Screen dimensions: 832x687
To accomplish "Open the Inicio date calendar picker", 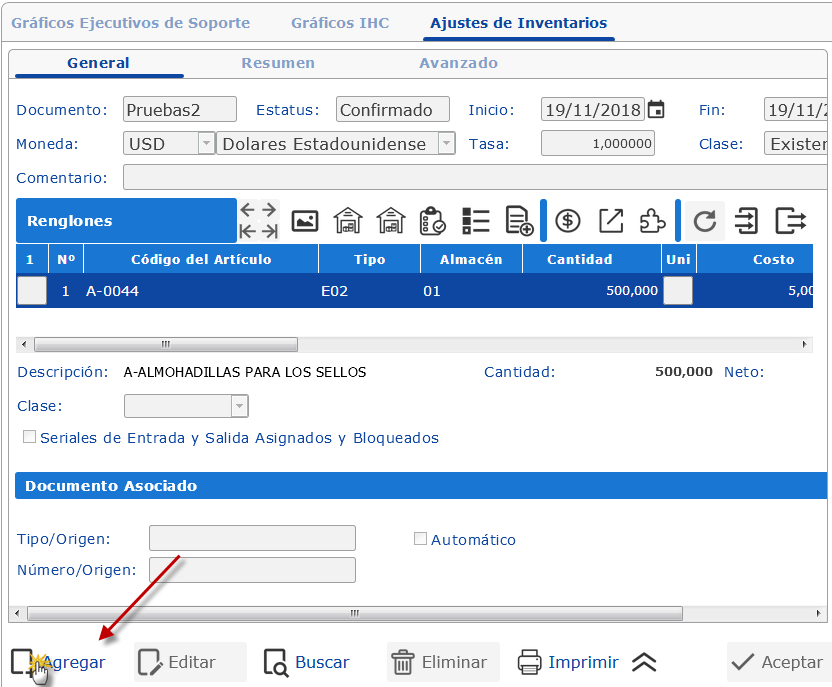I will click(x=656, y=110).
